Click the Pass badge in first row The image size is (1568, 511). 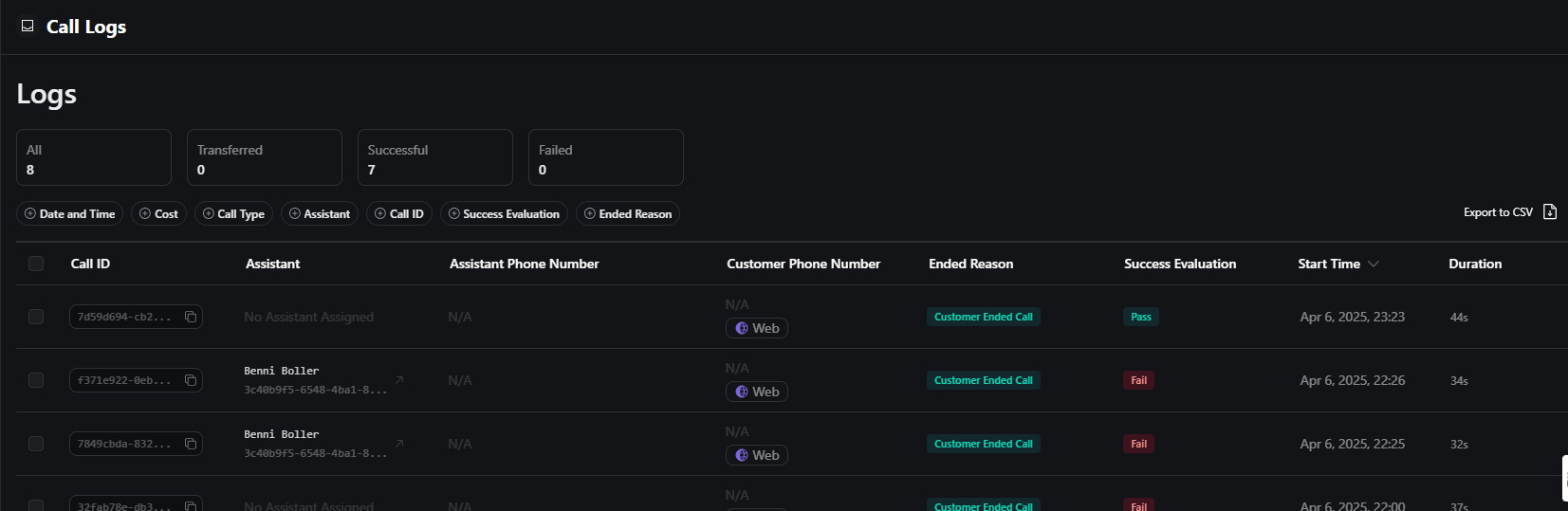pyautogui.click(x=1140, y=317)
